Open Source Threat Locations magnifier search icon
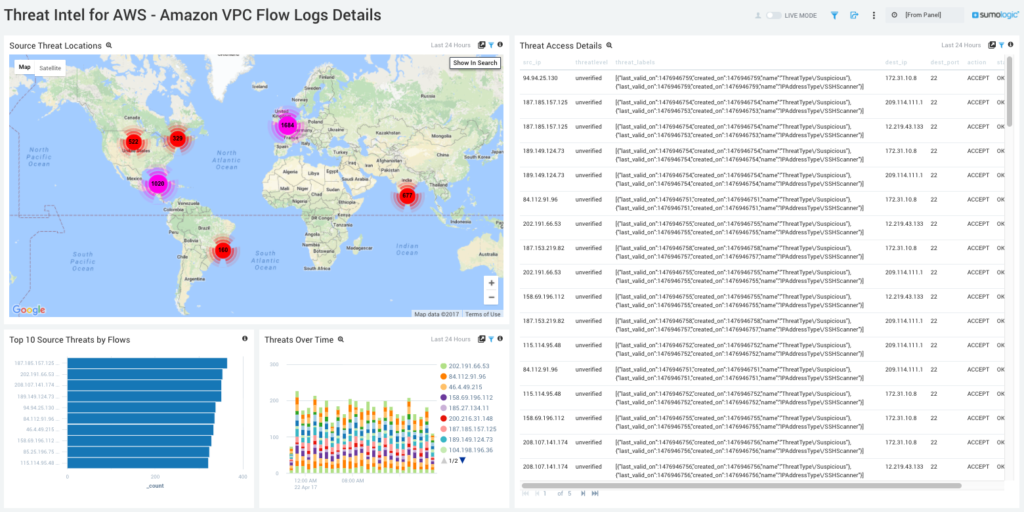 [x=109, y=45]
